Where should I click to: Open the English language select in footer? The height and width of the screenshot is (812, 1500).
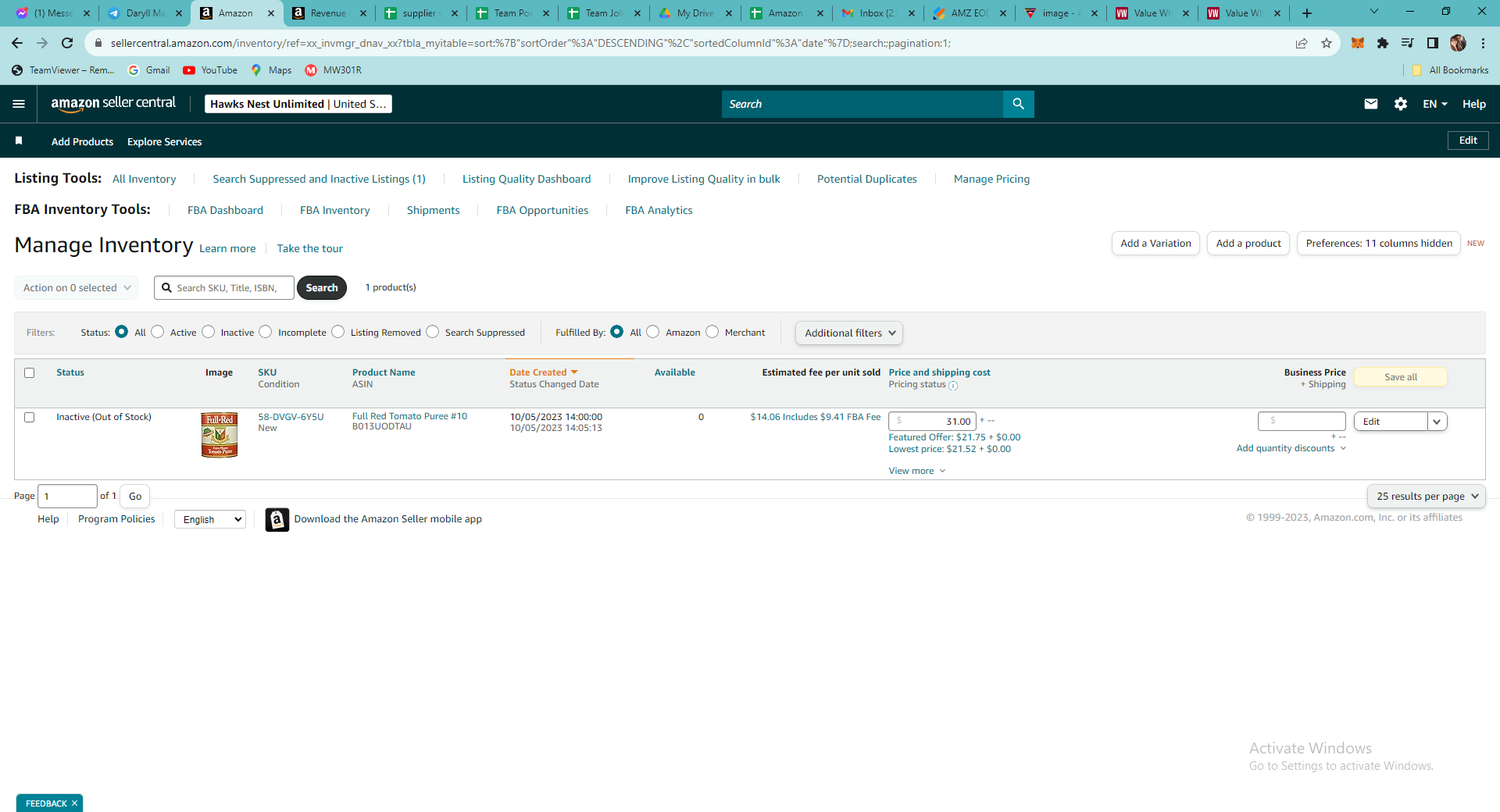(x=210, y=519)
